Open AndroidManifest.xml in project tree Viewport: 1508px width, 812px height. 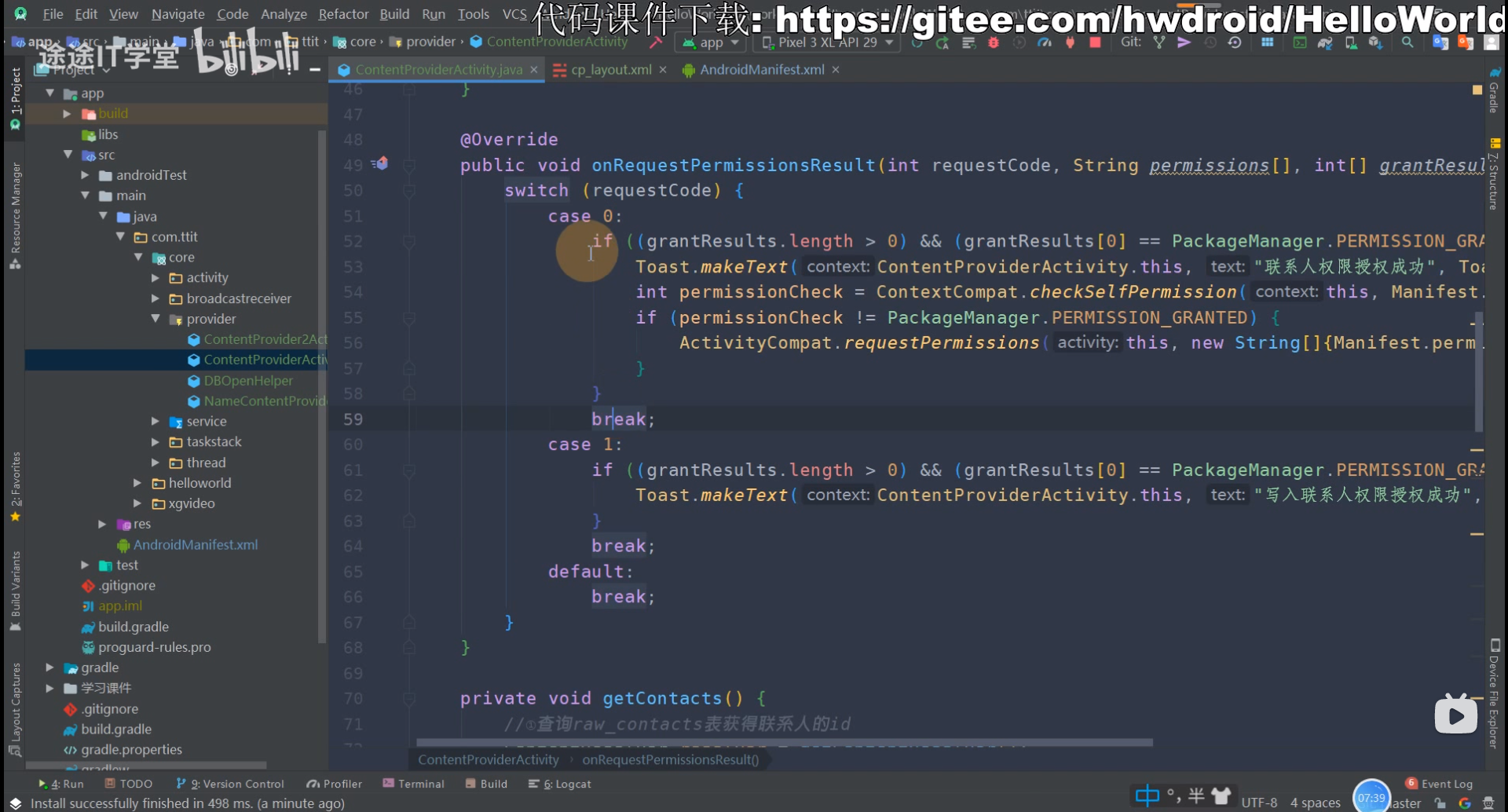(195, 545)
